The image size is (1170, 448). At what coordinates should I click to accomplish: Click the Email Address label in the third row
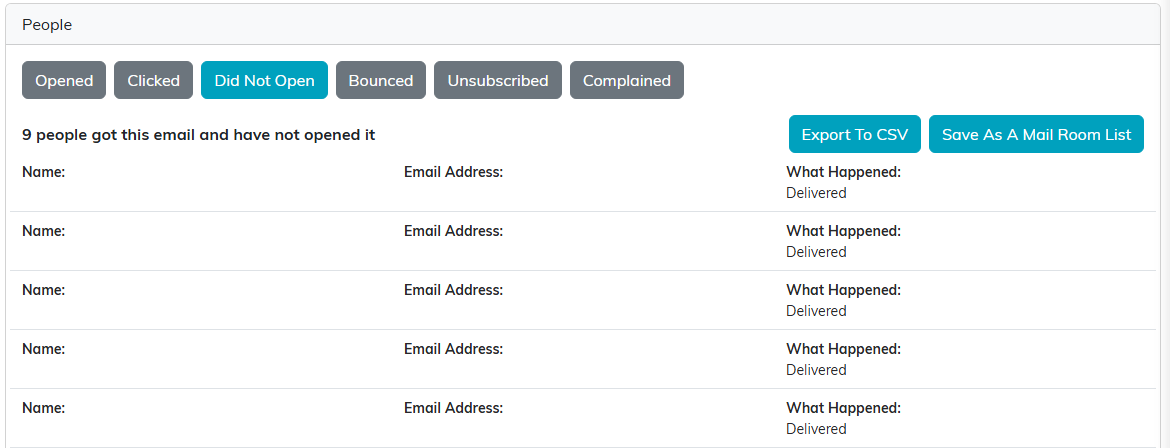click(454, 290)
